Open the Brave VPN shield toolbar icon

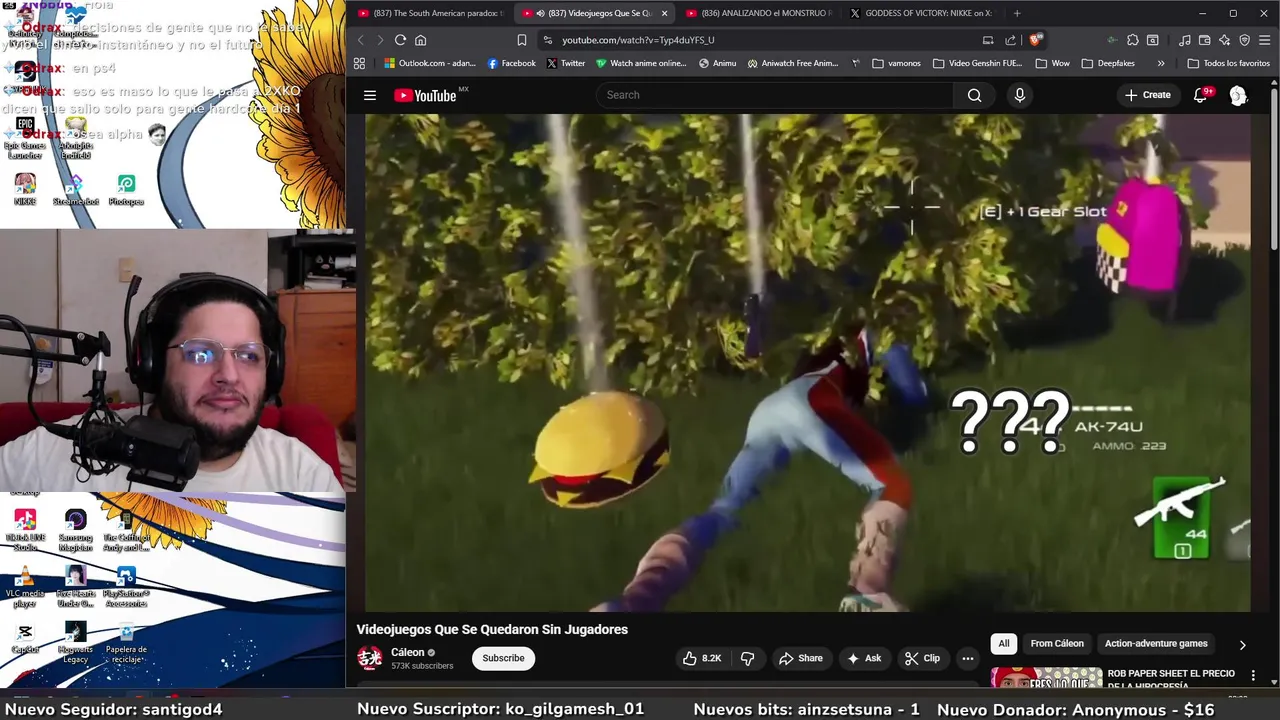(x=1244, y=40)
